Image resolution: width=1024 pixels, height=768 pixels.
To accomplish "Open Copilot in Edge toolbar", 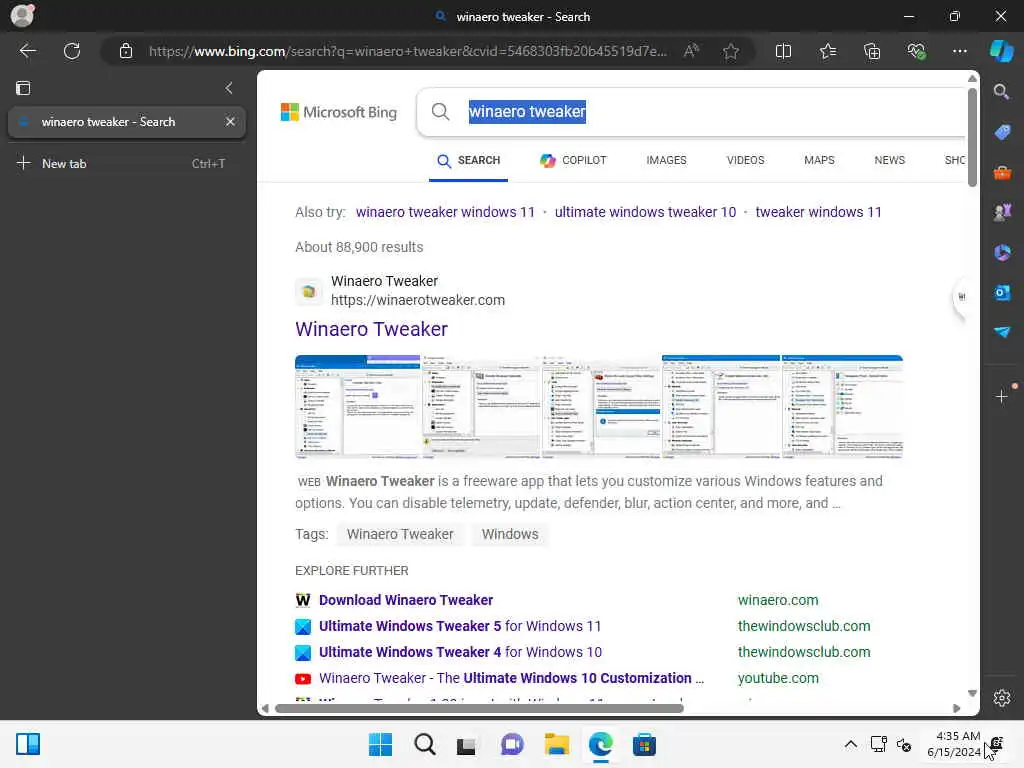I will tap(1002, 51).
